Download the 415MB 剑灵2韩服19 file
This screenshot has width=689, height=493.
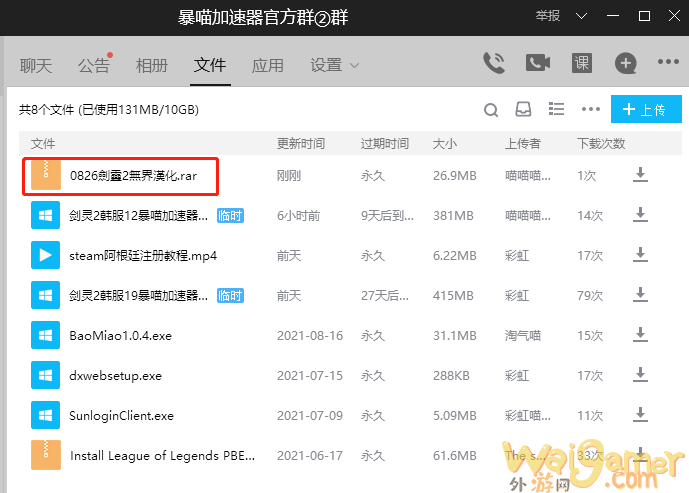pyautogui.click(x=640, y=294)
